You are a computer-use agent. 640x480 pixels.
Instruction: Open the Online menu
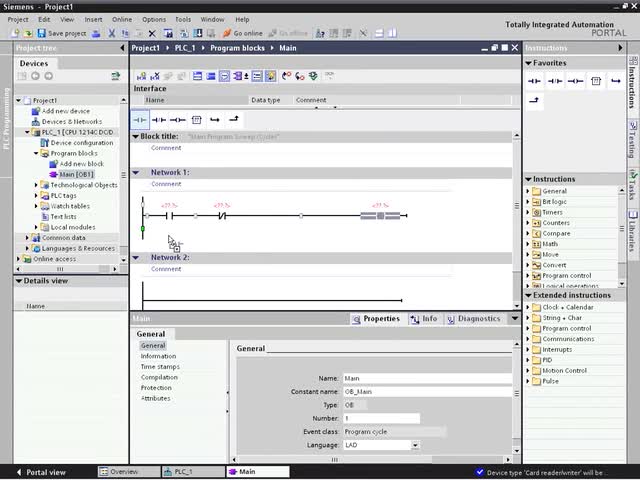(122, 19)
